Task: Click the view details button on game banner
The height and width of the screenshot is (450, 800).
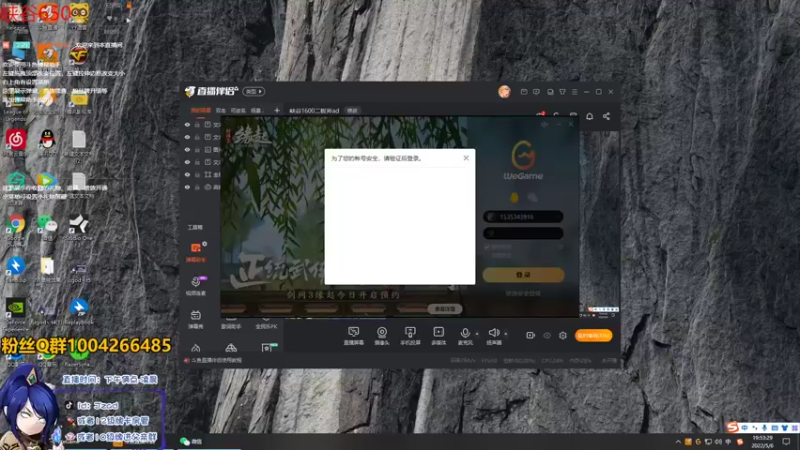Action: (x=445, y=309)
